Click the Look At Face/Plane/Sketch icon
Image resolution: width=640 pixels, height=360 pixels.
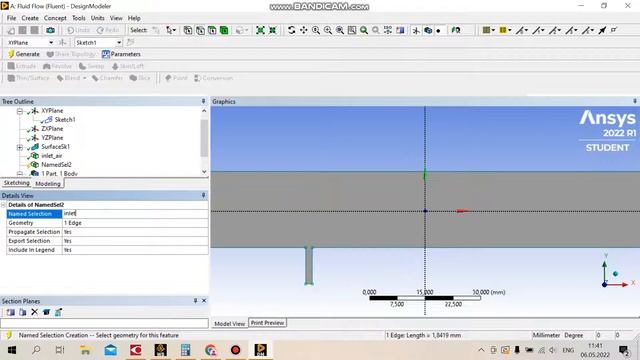coord(456,30)
